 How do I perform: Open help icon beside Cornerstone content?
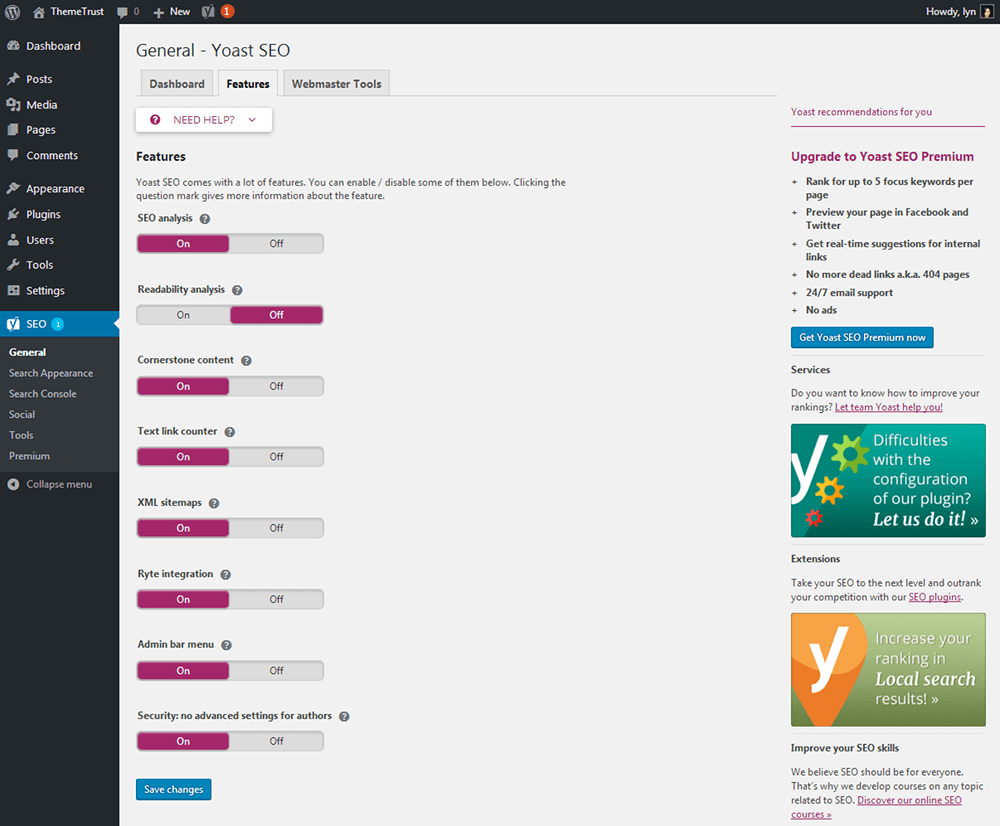pyautogui.click(x=246, y=361)
